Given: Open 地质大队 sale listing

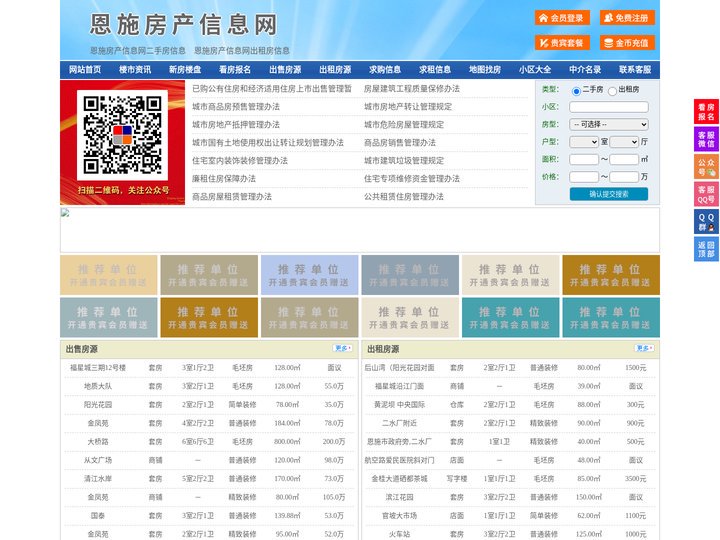Looking at the screenshot, I should click(x=98, y=386).
